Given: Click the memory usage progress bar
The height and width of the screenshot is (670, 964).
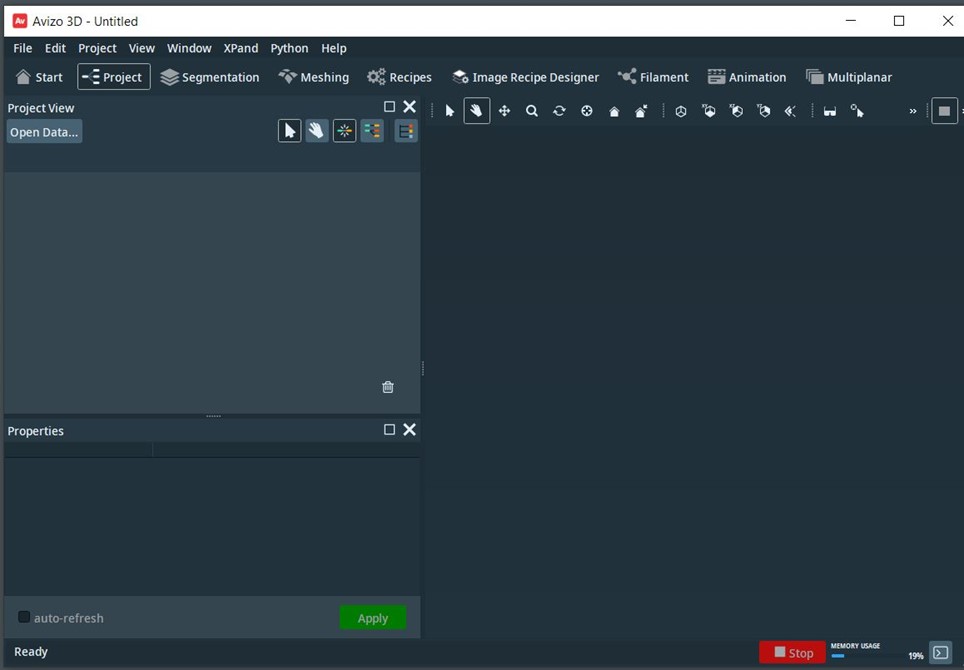Looking at the screenshot, I should coord(869,656).
